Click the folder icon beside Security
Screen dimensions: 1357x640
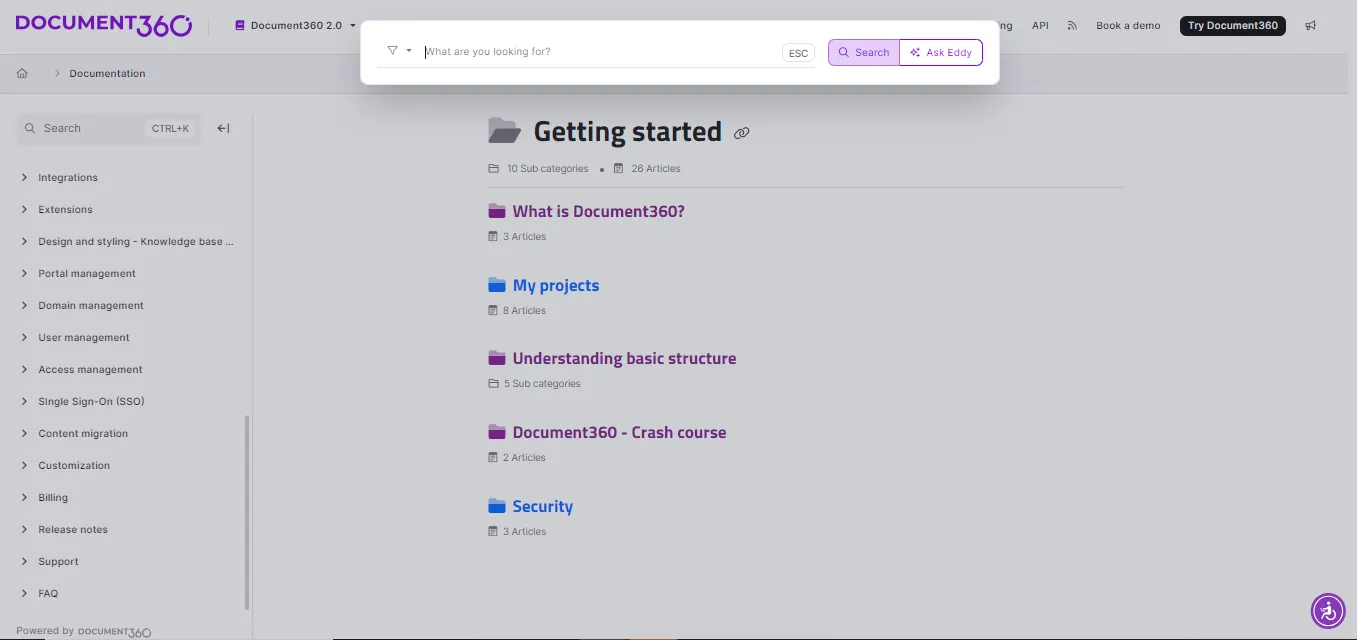(497, 506)
